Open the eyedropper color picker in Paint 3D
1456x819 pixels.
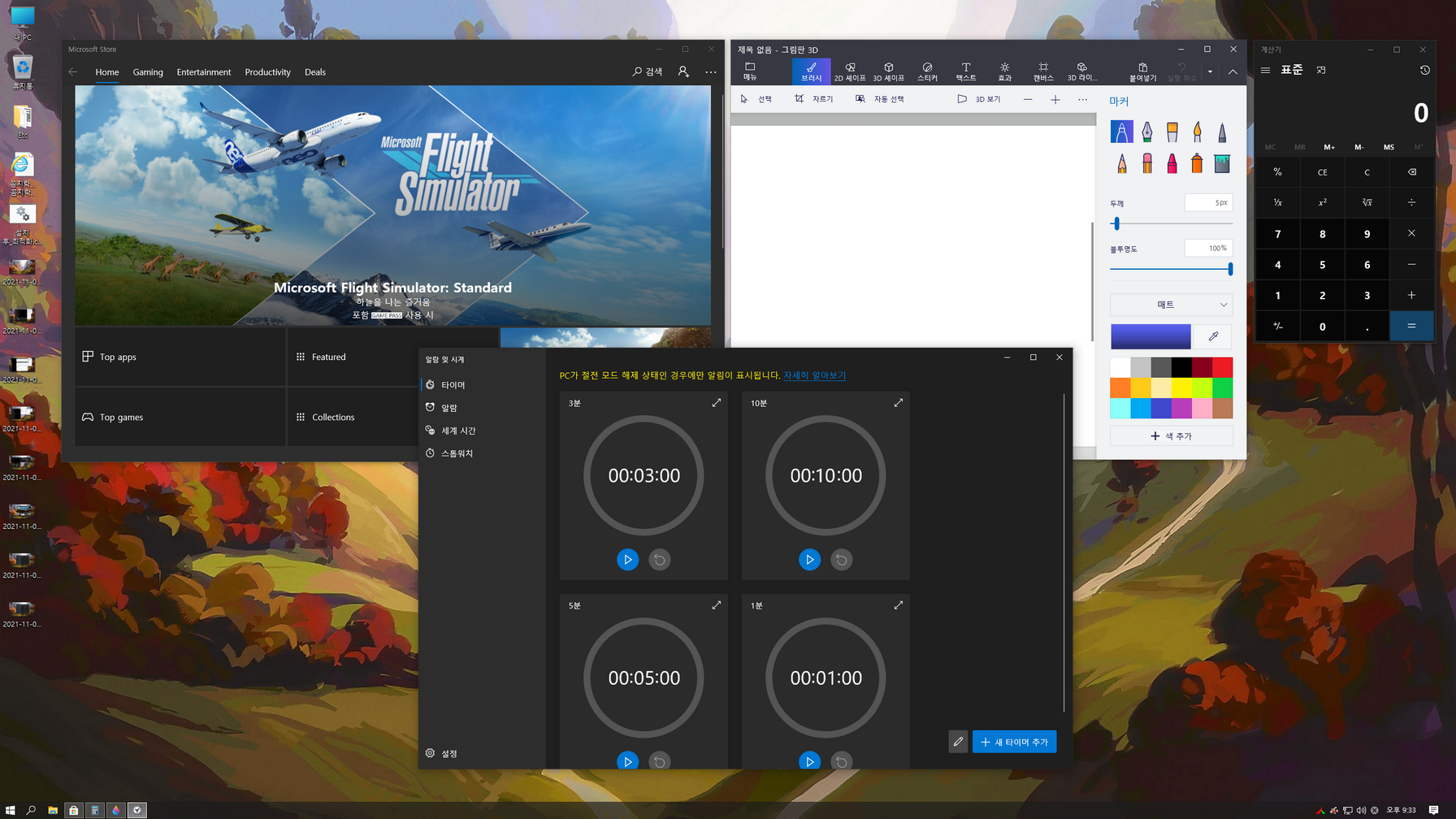(1213, 336)
